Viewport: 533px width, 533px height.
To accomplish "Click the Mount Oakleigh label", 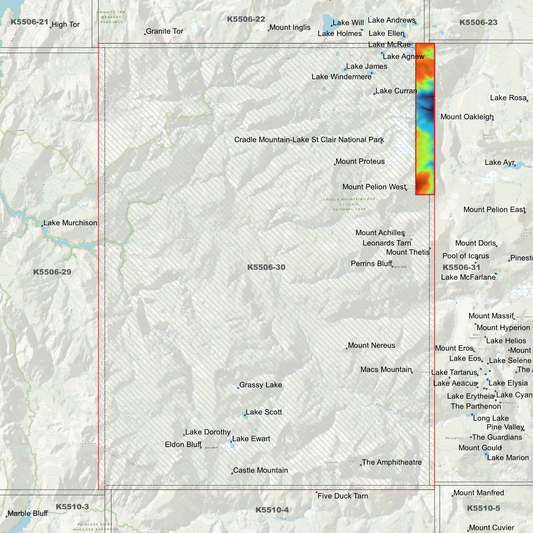I will pos(467,117).
